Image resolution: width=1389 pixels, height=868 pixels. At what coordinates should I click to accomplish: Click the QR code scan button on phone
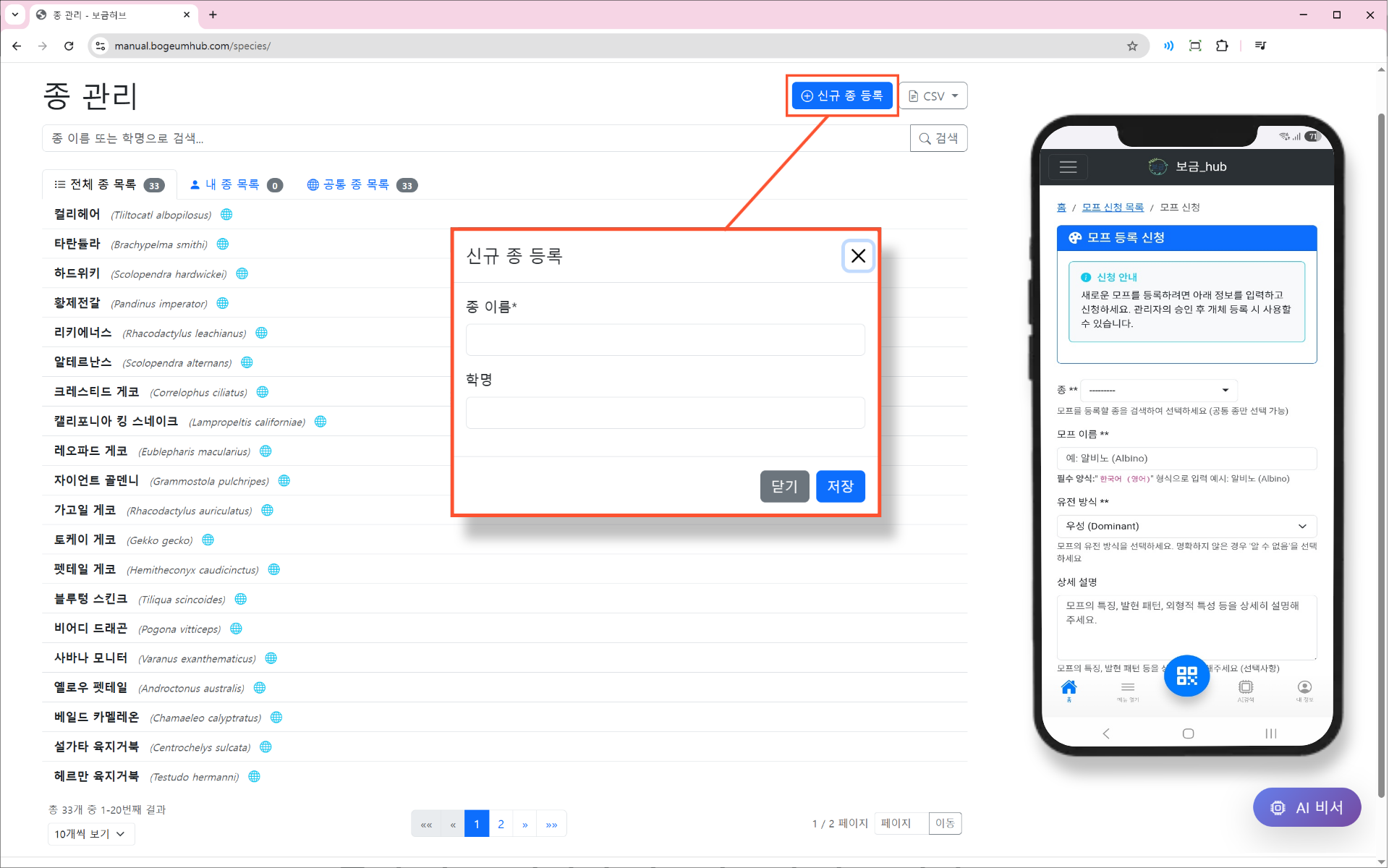tap(1186, 676)
